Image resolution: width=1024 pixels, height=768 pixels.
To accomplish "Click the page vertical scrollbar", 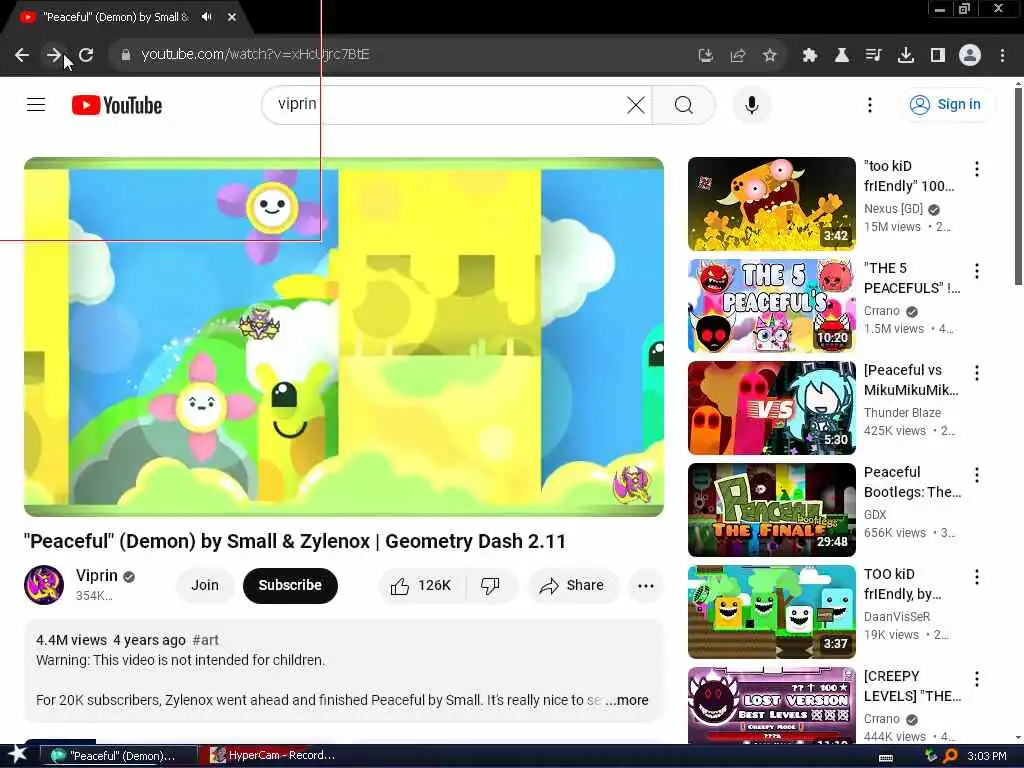I will click(x=1018, y=186).
